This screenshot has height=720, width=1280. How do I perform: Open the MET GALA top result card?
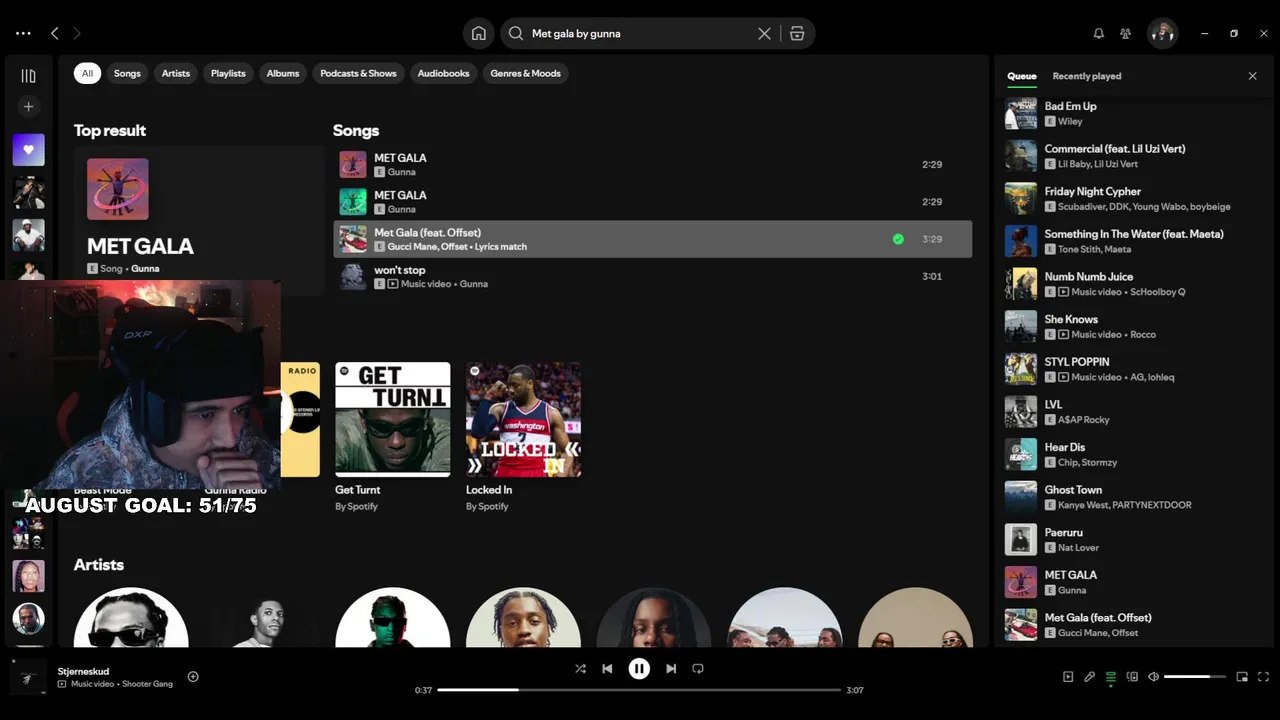tap(199, 220)
